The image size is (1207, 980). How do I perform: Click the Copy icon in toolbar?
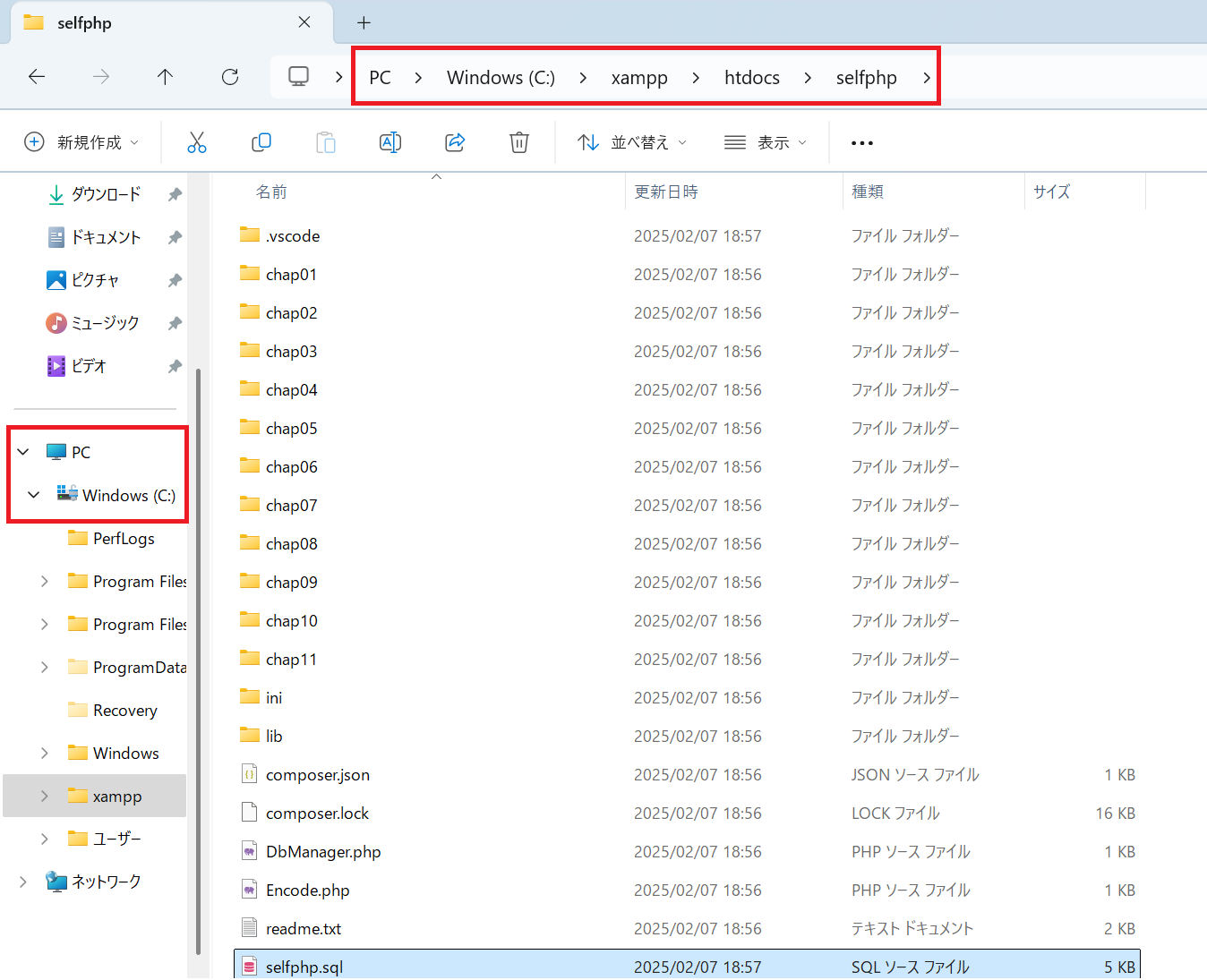point(261,142)
